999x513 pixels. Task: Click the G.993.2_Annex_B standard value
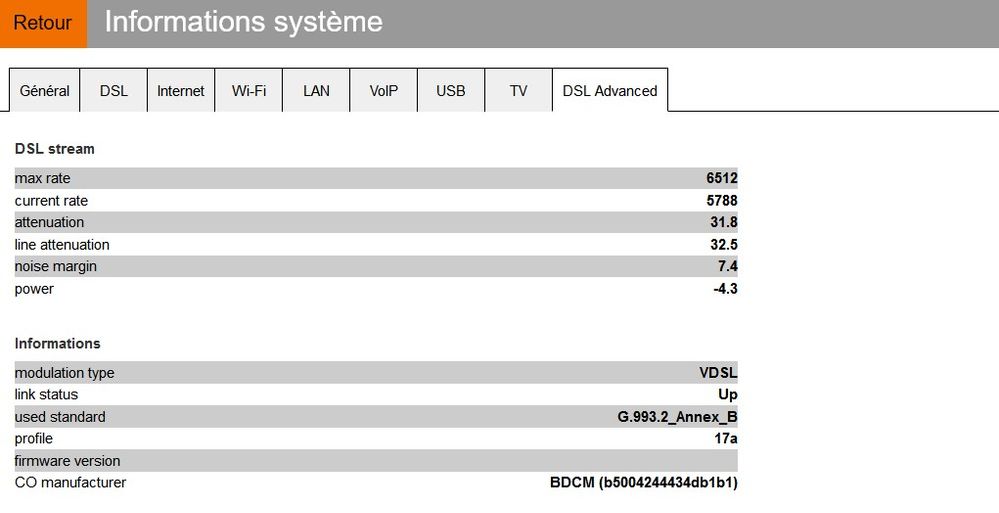click(677, 417)
